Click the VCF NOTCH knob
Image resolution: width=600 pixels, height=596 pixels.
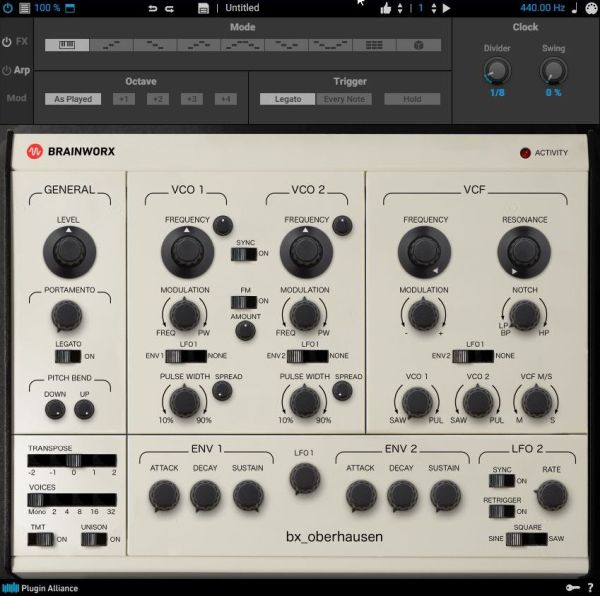(525, 314)
